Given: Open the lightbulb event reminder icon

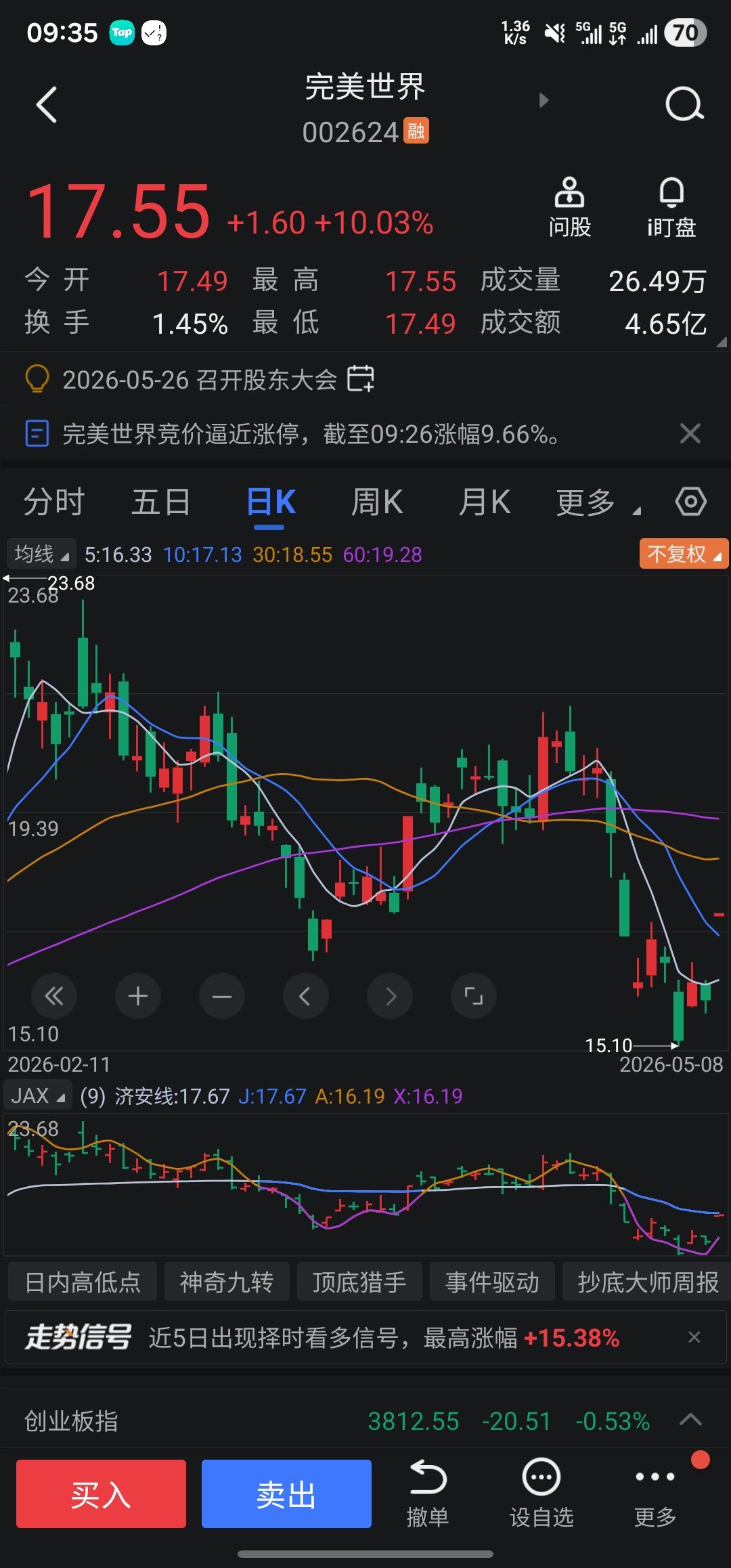Looking at the screenshot, I should click(x=37, y=378).
